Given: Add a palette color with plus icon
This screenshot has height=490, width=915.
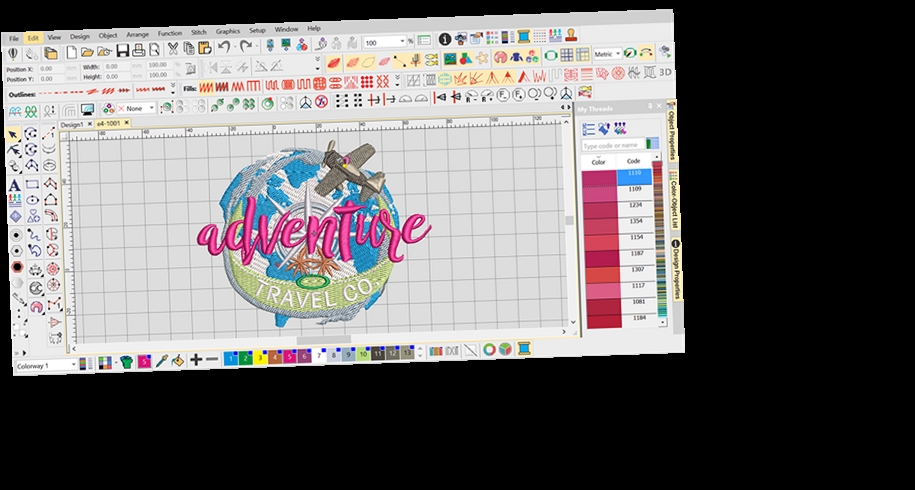Looking at the screenshot, I should coord(195,359).
